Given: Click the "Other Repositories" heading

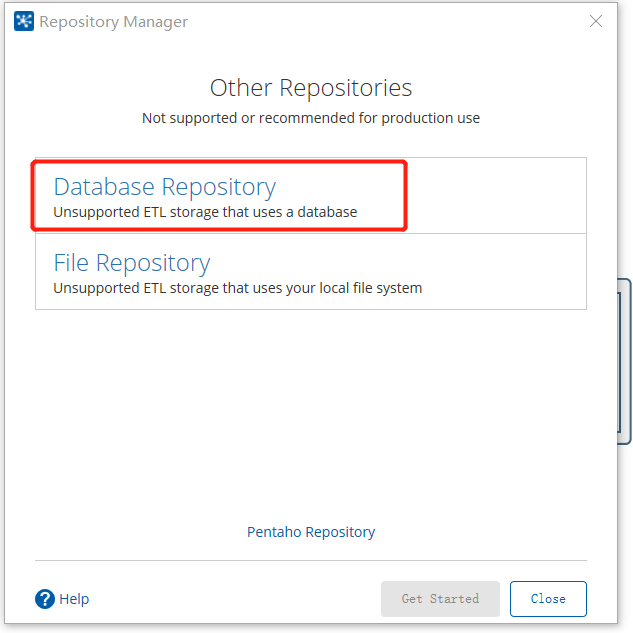Looking at the screenshot, I should 311,88.
